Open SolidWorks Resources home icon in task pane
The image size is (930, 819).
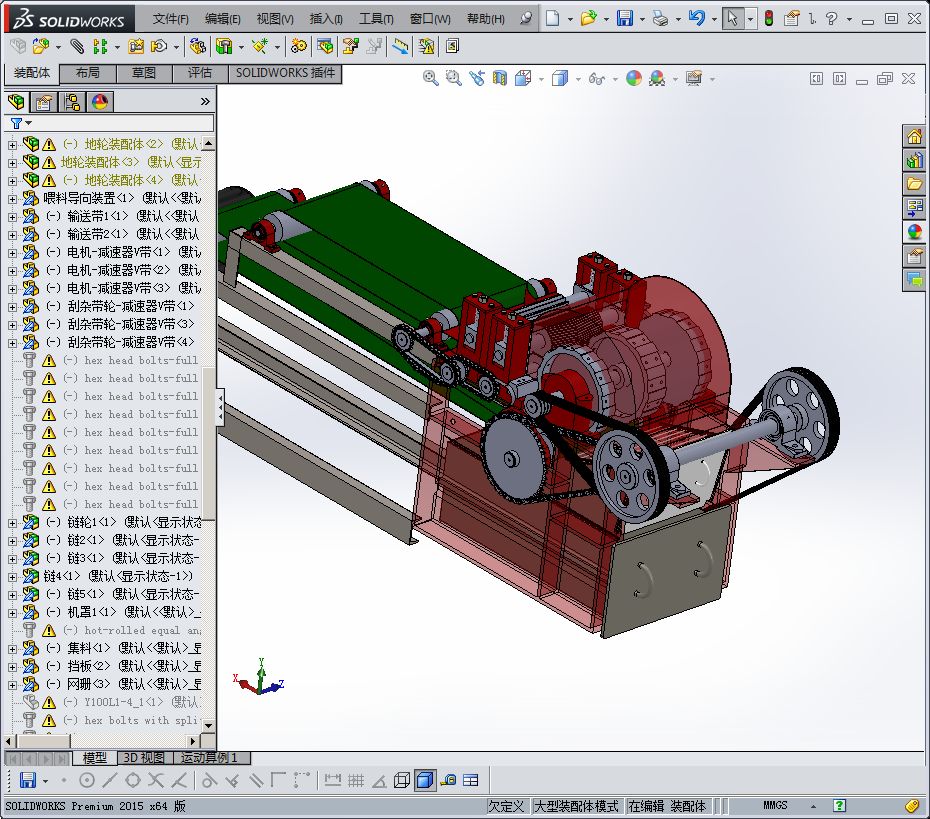[914, 137]
